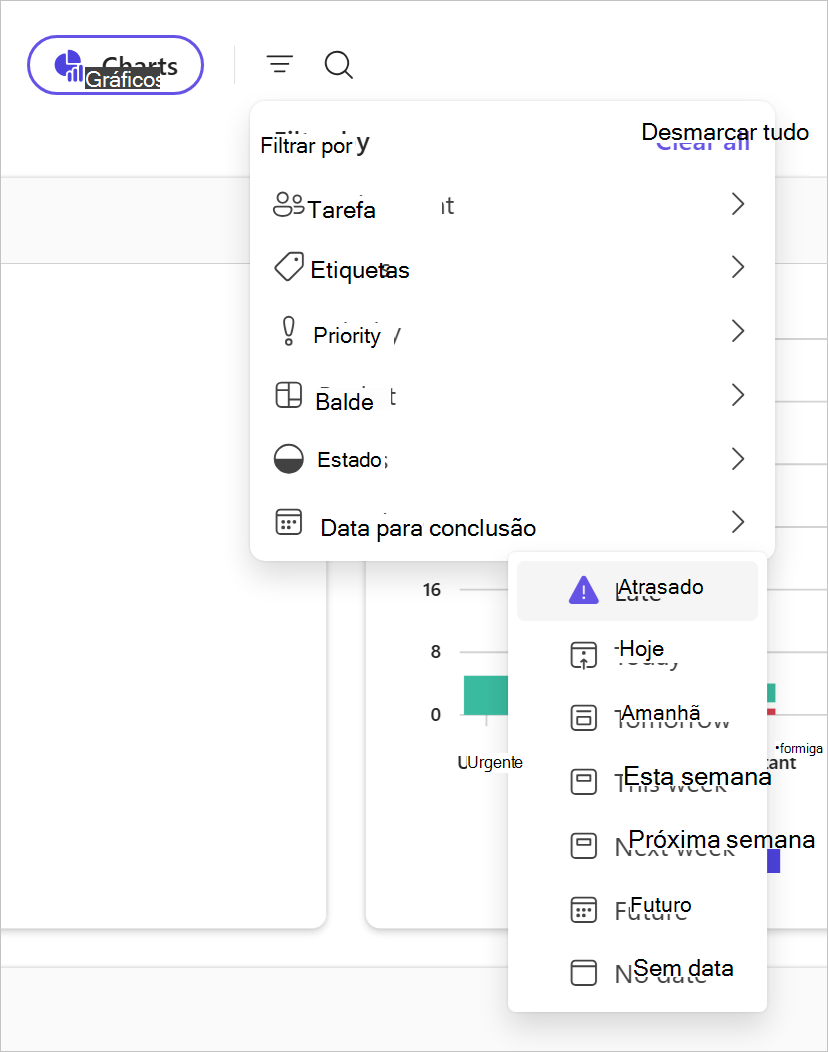Open the Estado filter row
Screen dimensions: 828x1052
point(511,459)
